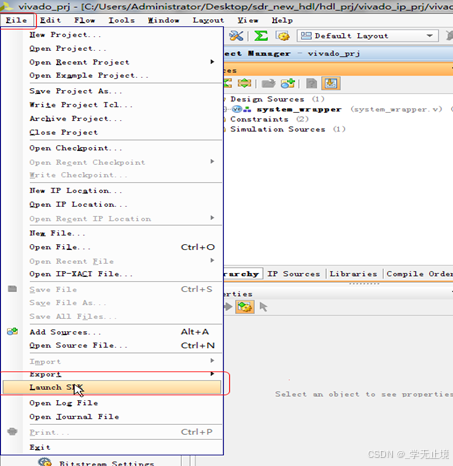Click Bitstream Settings in Flow Navigator
453x466 pixels.
107,463
